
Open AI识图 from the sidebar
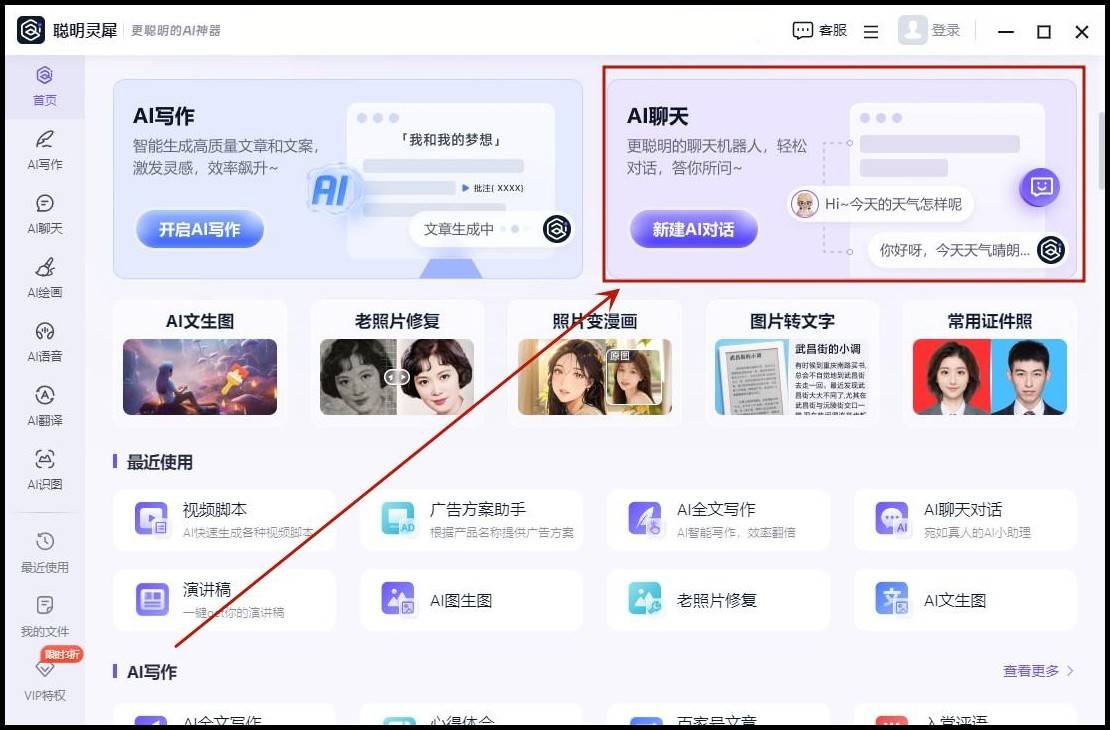point(44,469)
